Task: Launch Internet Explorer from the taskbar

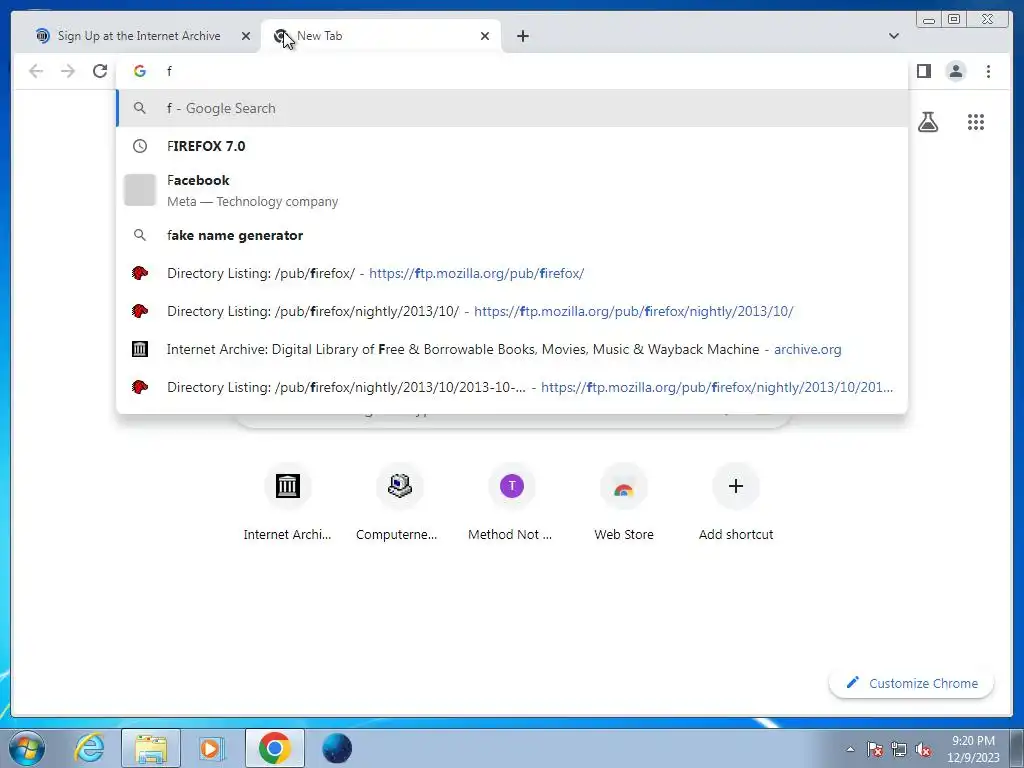Action: 89,748
